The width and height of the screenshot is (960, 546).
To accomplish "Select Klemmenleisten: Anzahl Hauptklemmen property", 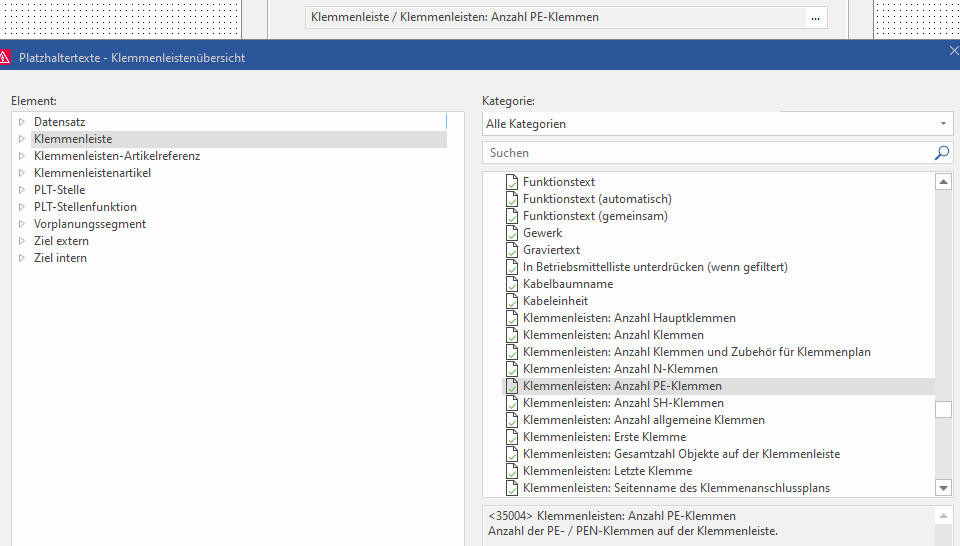I will tap(629, 318).
